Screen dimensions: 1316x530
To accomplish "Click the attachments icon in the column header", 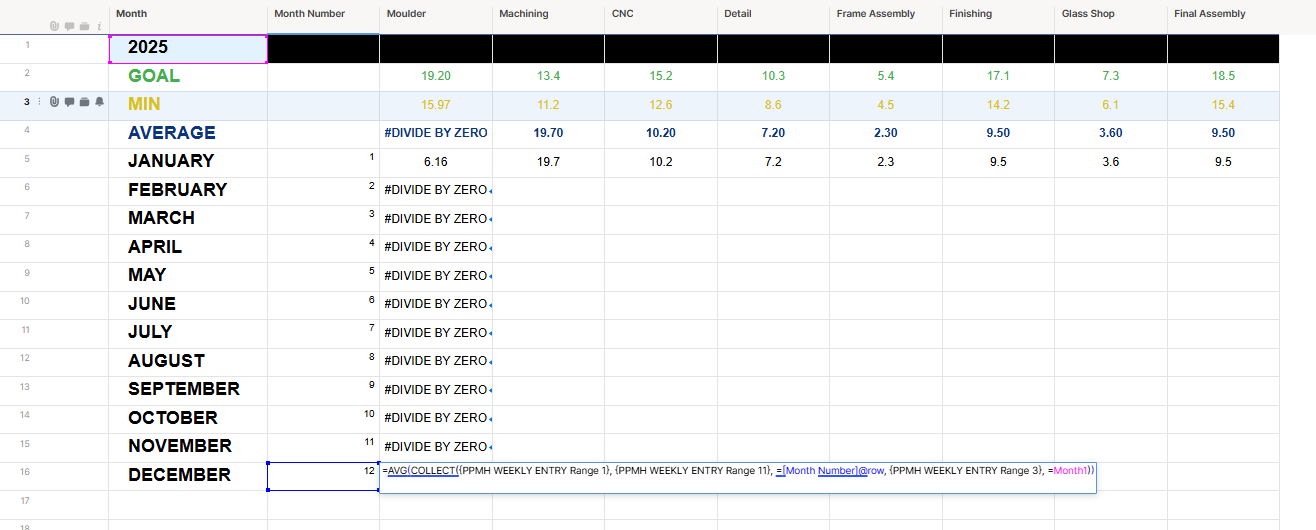I will tap(55, 26).
